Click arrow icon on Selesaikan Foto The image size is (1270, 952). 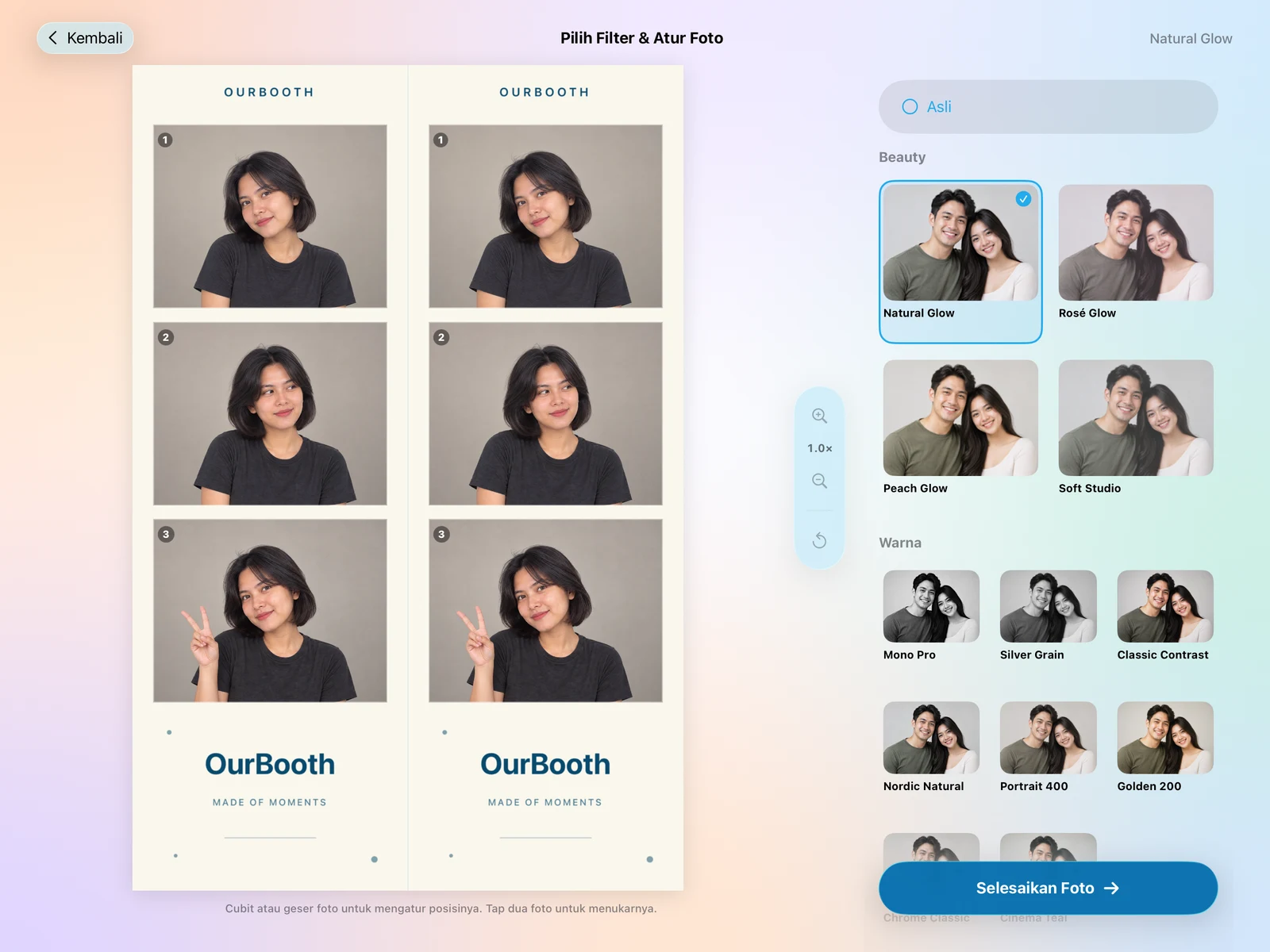1111,888
